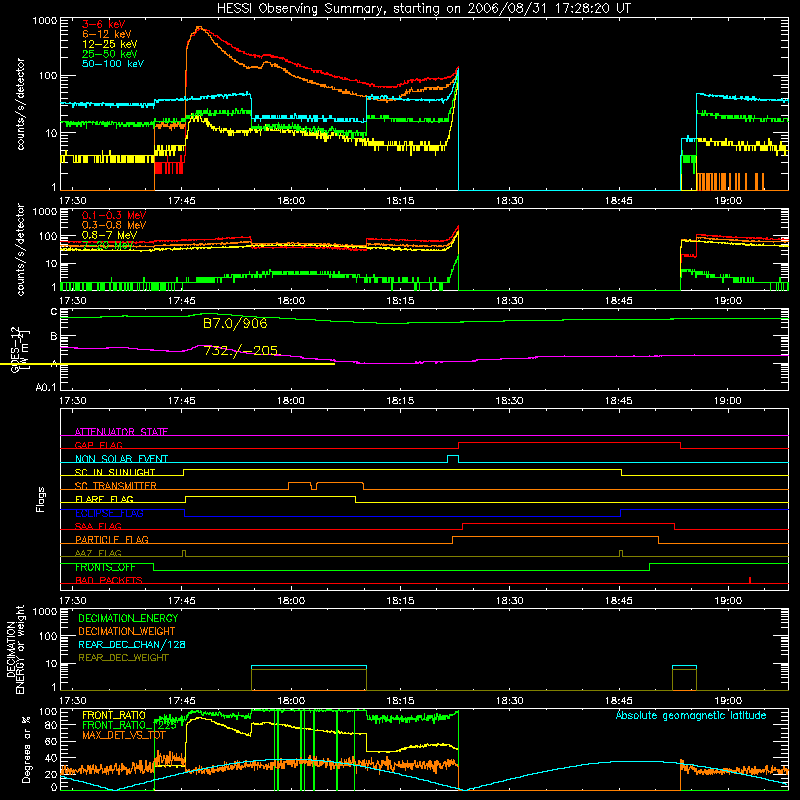
Task: Click the green 7-20 MeV legend label
Action: [x=108, y=245]
